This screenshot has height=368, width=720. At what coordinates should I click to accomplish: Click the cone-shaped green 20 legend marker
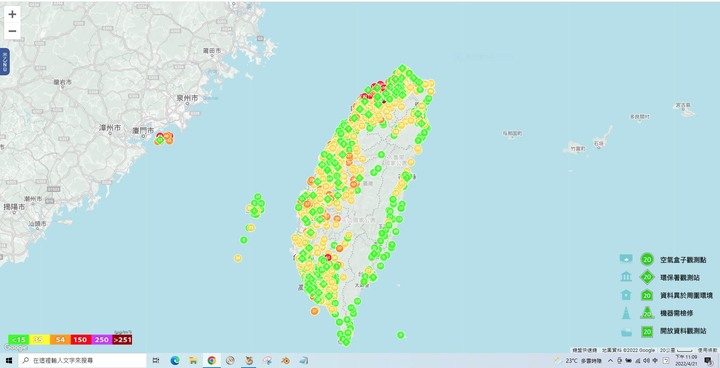[647, 313]
